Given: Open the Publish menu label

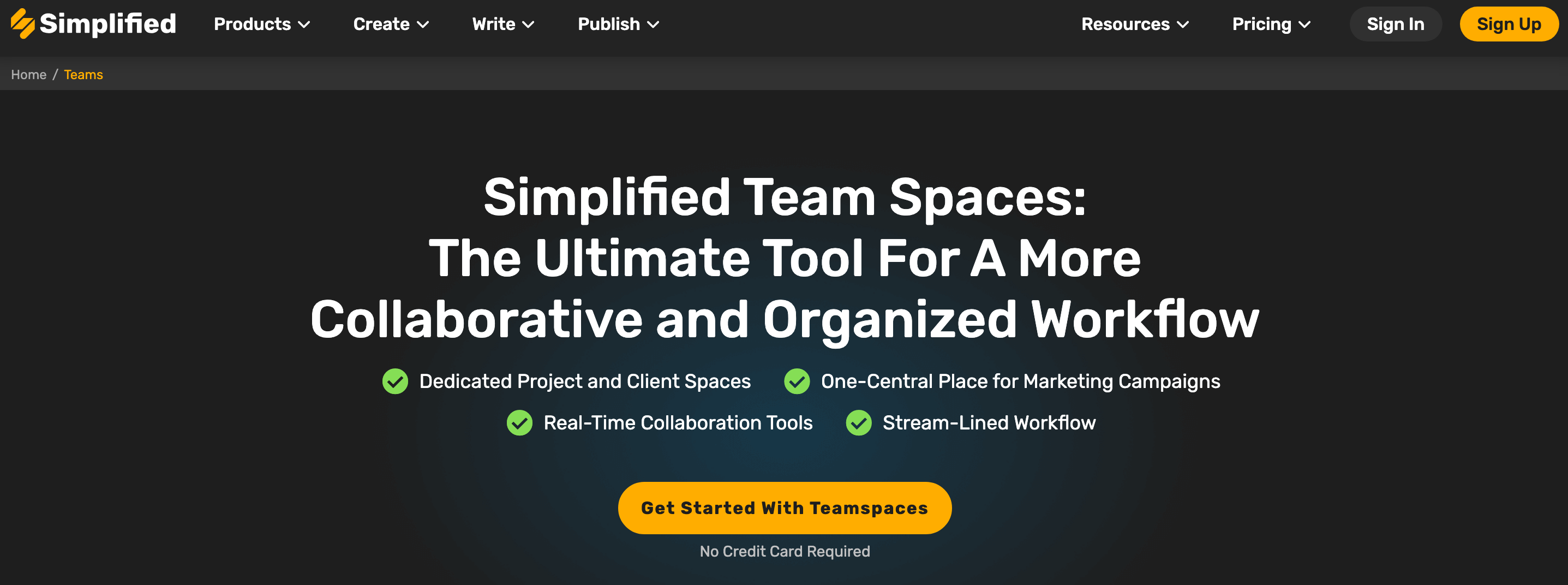Looking at the screenshot, I should (609, 25).
